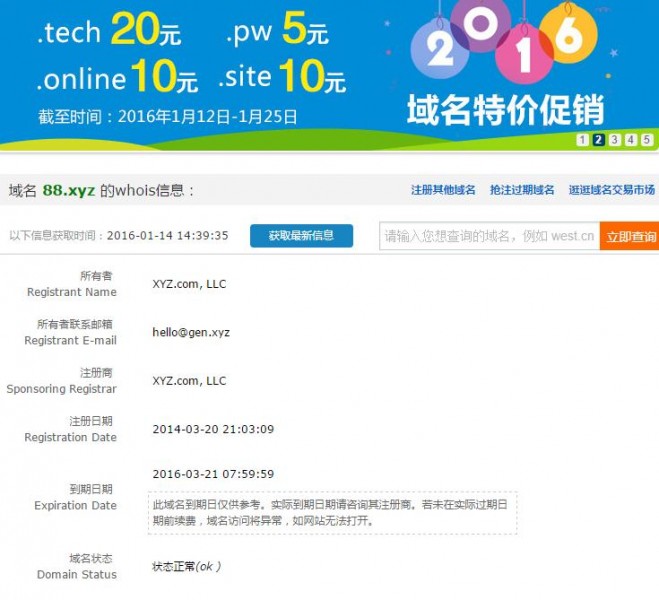Viewport: 659px width, 600px height.
Task: Click the orange 立即查询 button
Action: tap(629, 236)
